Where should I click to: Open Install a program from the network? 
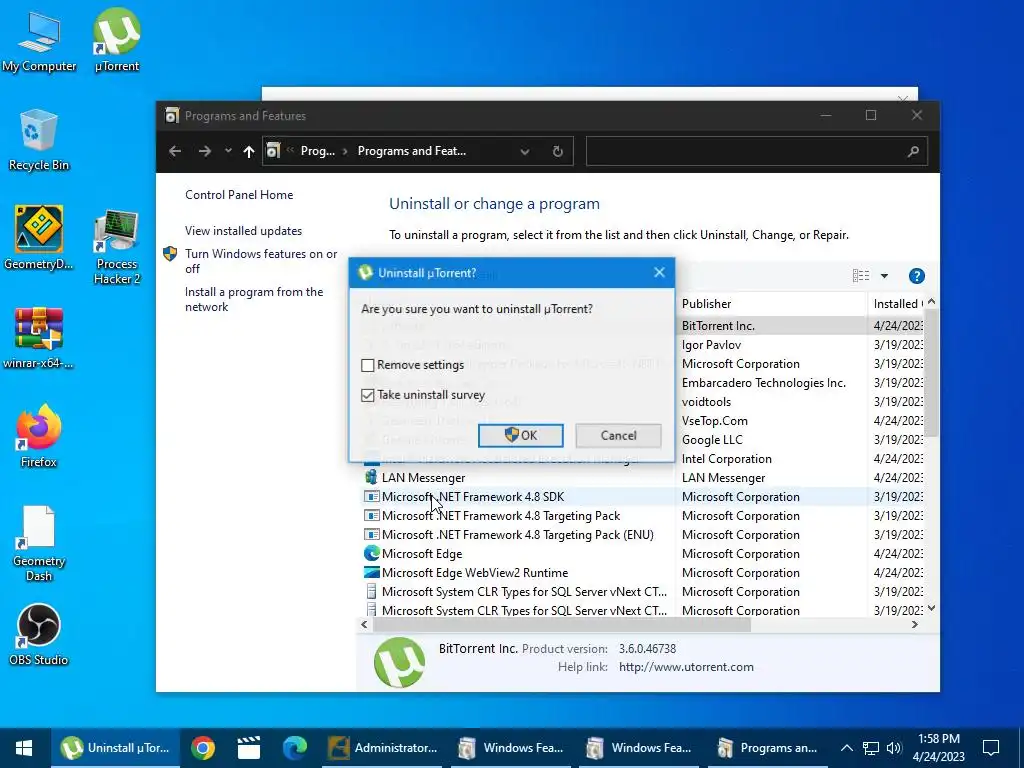254,299
